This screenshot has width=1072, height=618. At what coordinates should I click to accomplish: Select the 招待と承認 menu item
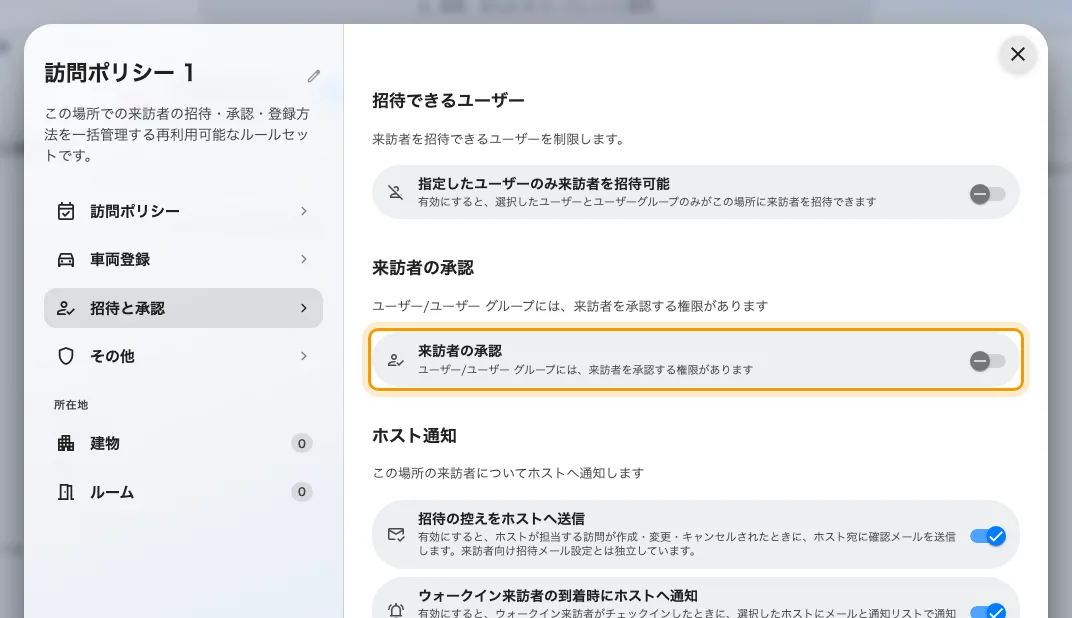[183, 308]
